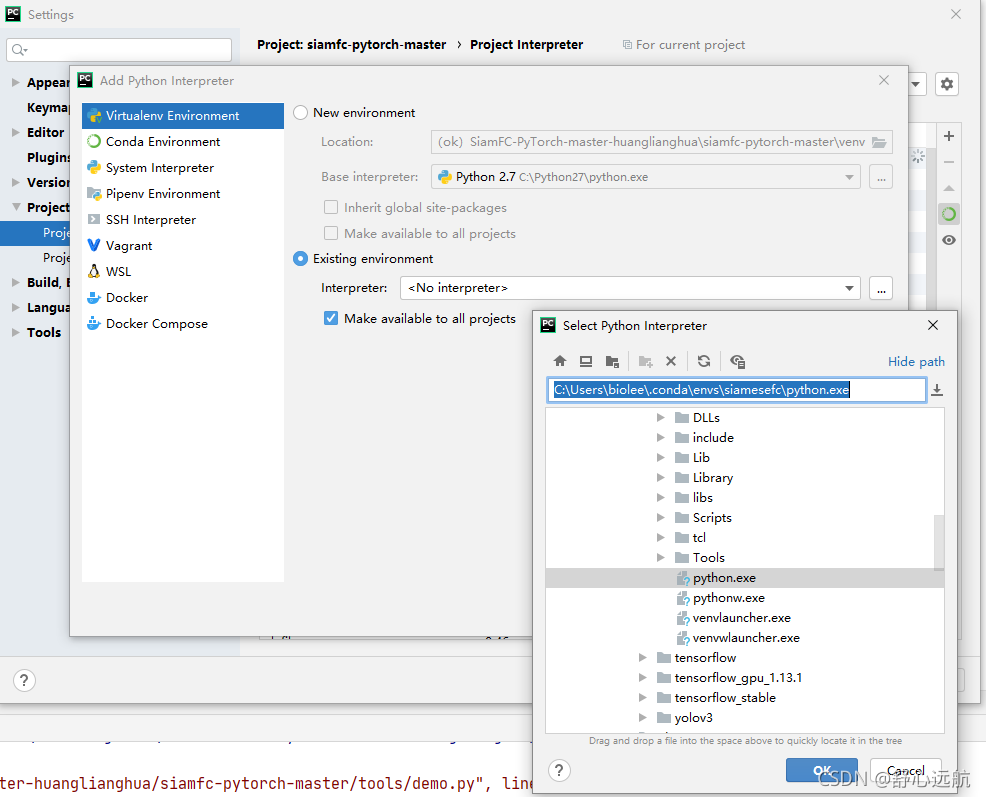Expand Tools category in Settings sidebar
986x797 pixels.
tap(16, 332)
